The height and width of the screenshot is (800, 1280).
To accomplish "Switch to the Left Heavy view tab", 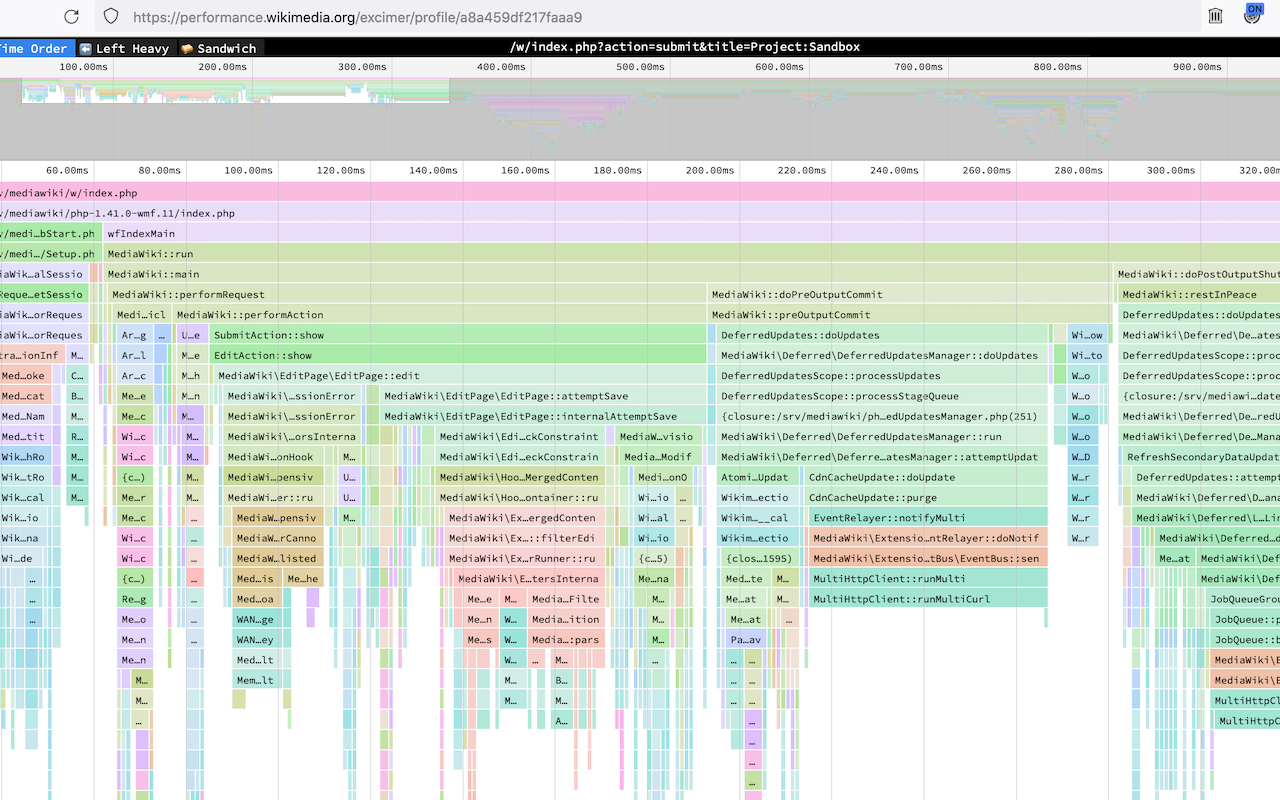I will [124, 48].
